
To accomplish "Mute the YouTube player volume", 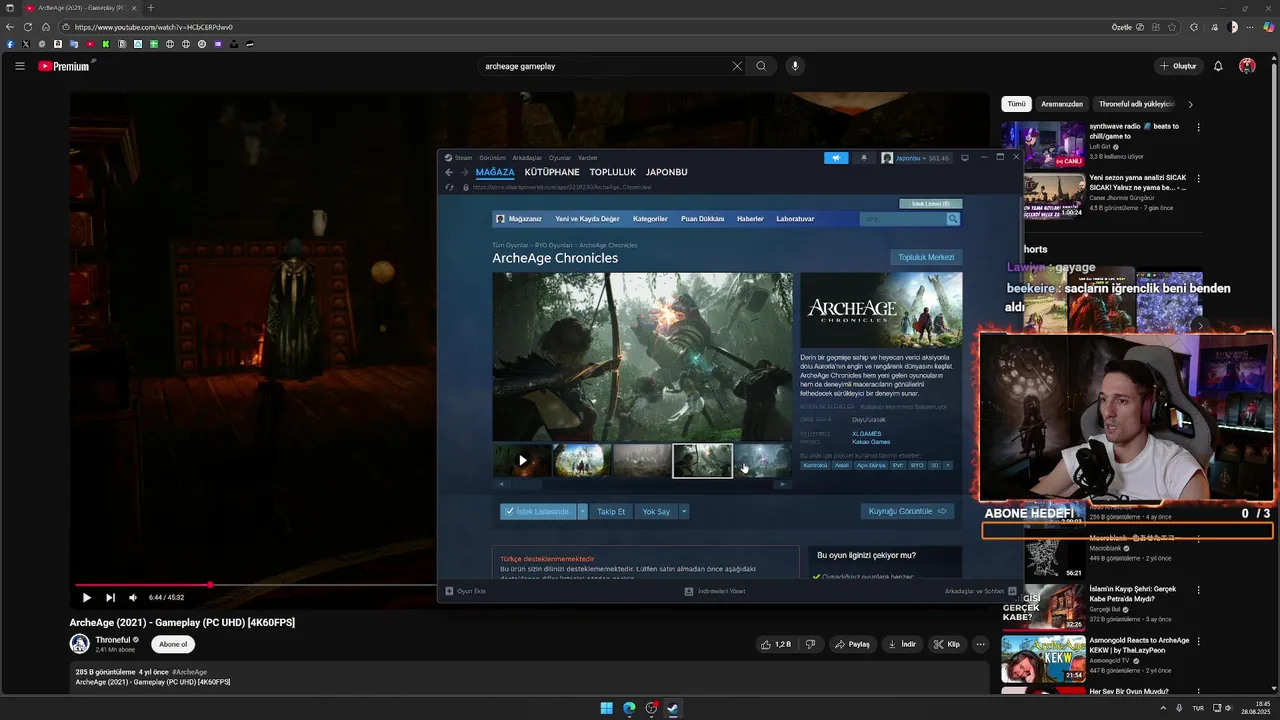I will [133, 597].
